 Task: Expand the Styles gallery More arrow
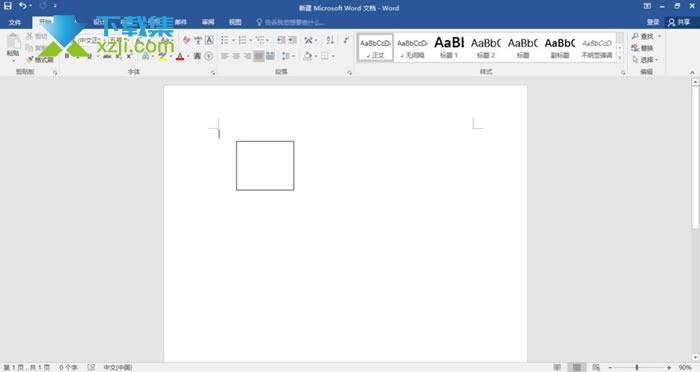pos(620,58)
